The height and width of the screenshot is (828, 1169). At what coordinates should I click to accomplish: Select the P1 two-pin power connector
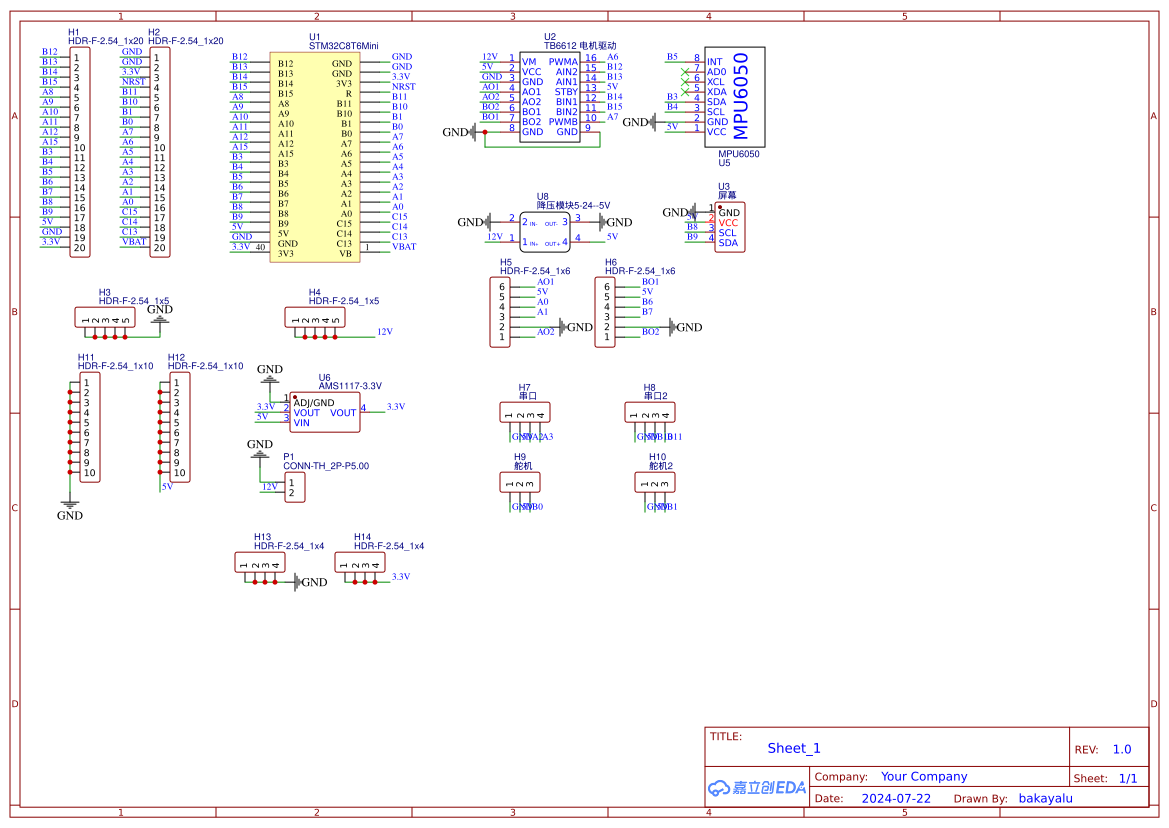tap(294, 487)
